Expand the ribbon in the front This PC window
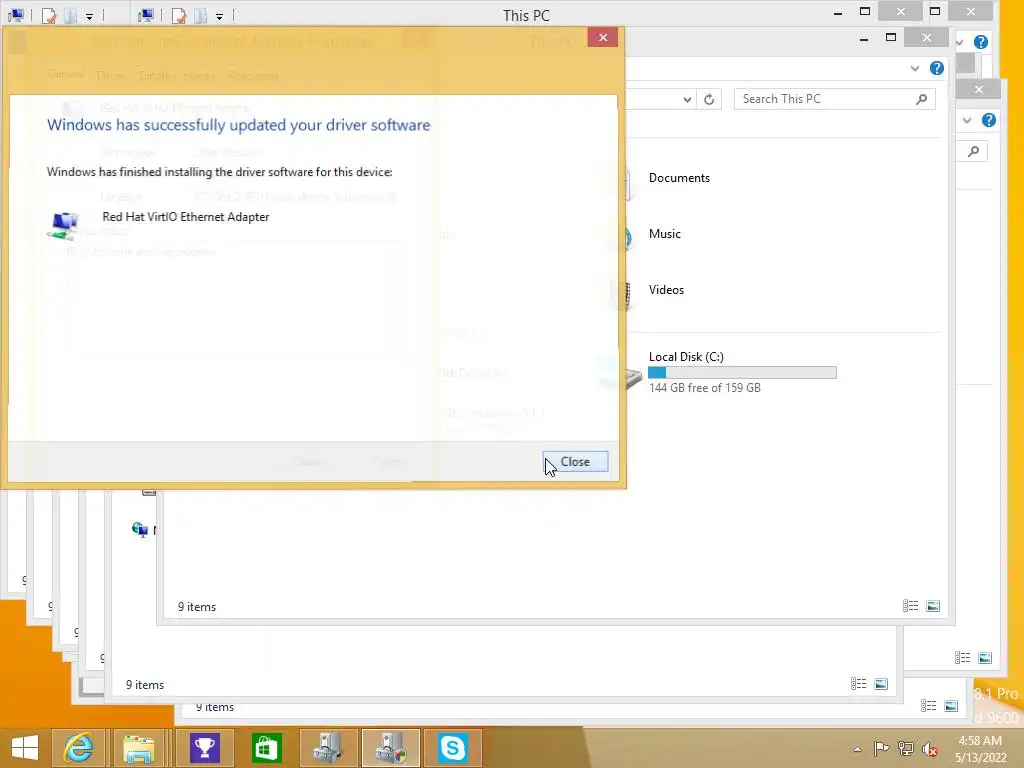The width and height of the screenshot is (1024, 768). tap(915, 68)
